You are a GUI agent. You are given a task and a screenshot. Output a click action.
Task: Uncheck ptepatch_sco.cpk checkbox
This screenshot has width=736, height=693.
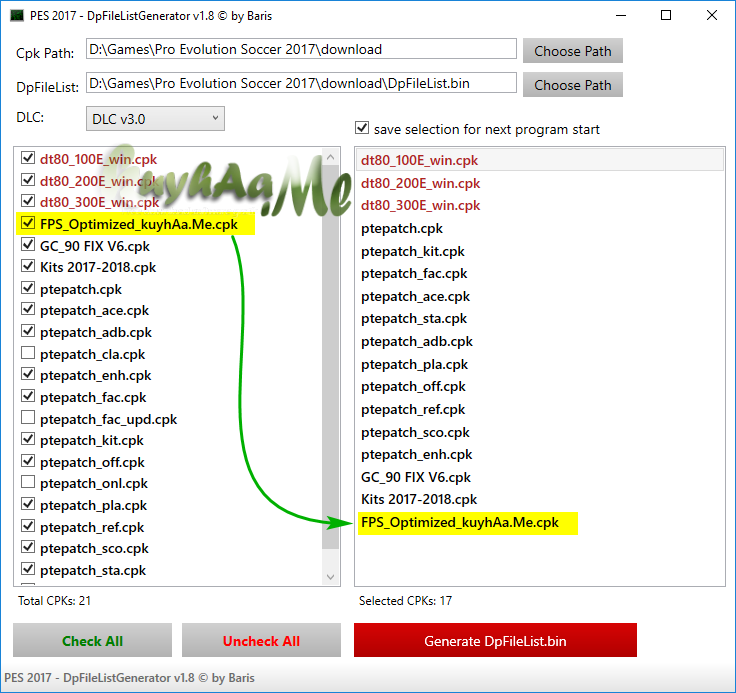[28, 547]
